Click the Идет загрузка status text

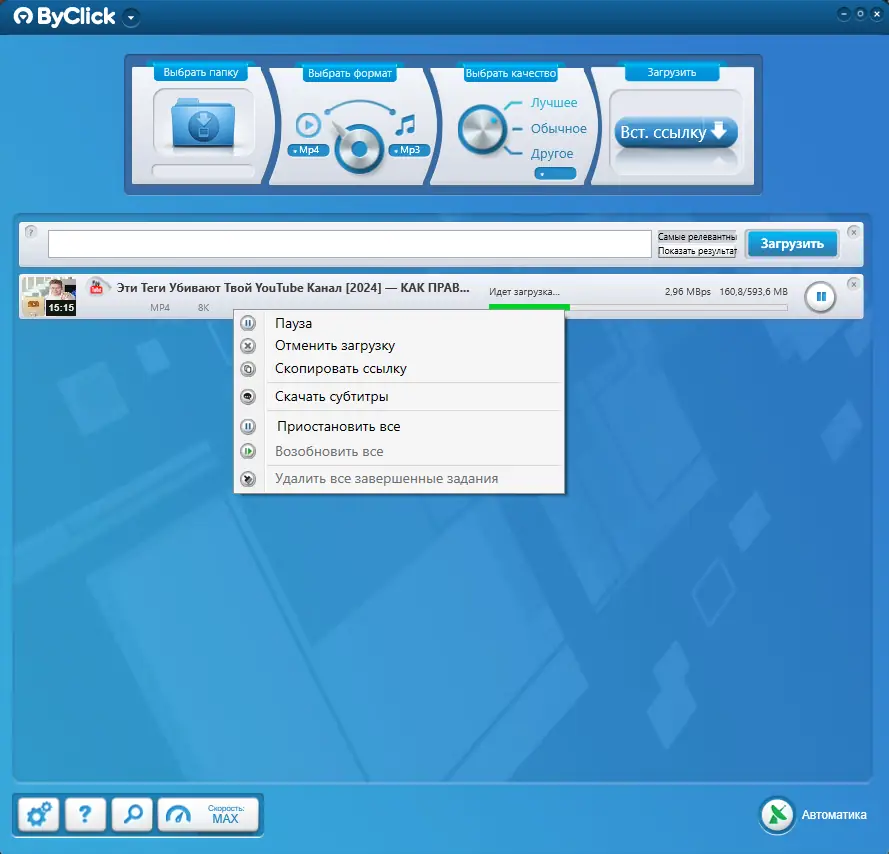coord(524,292)
